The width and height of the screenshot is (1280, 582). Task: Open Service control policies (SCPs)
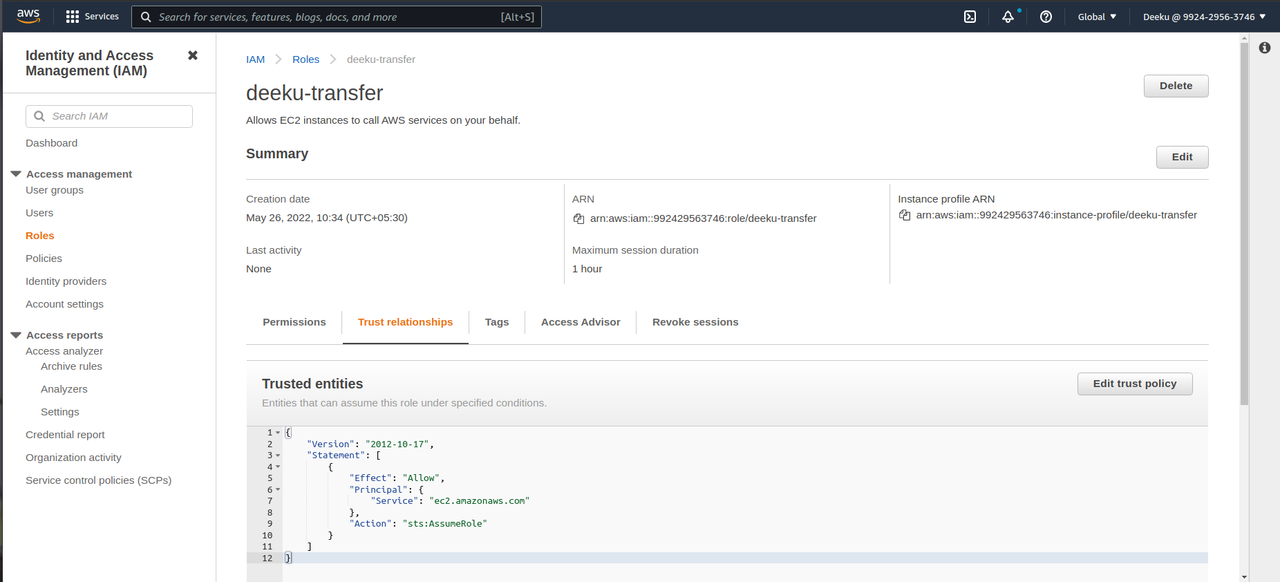tap(99, 480)
